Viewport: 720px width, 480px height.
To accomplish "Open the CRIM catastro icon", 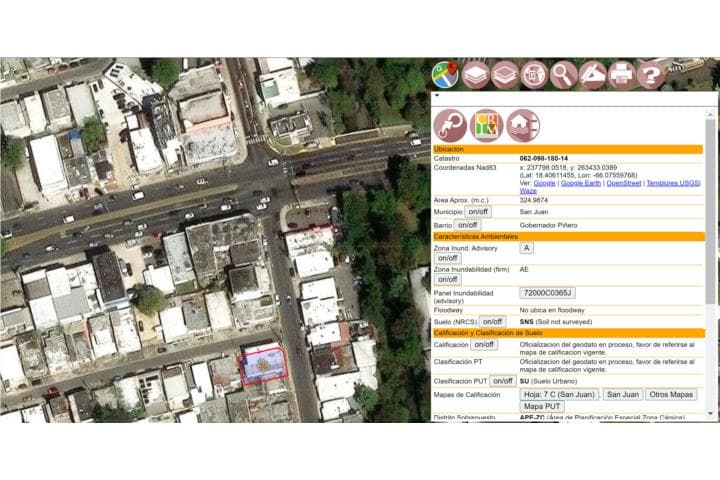I will click(x=486, y=125).
